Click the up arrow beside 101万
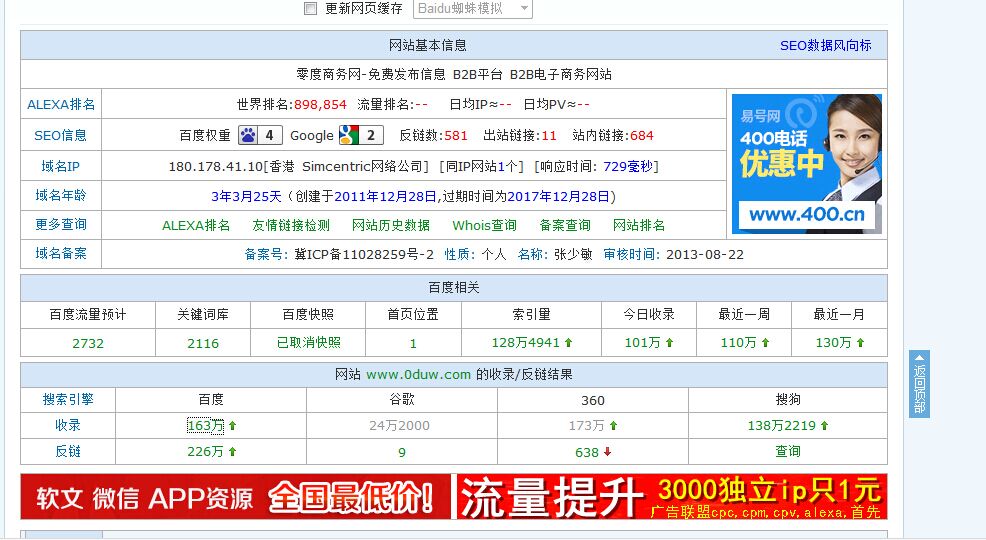Image resolution: width=986 pixels, height=540 pixels. (669, 343)
